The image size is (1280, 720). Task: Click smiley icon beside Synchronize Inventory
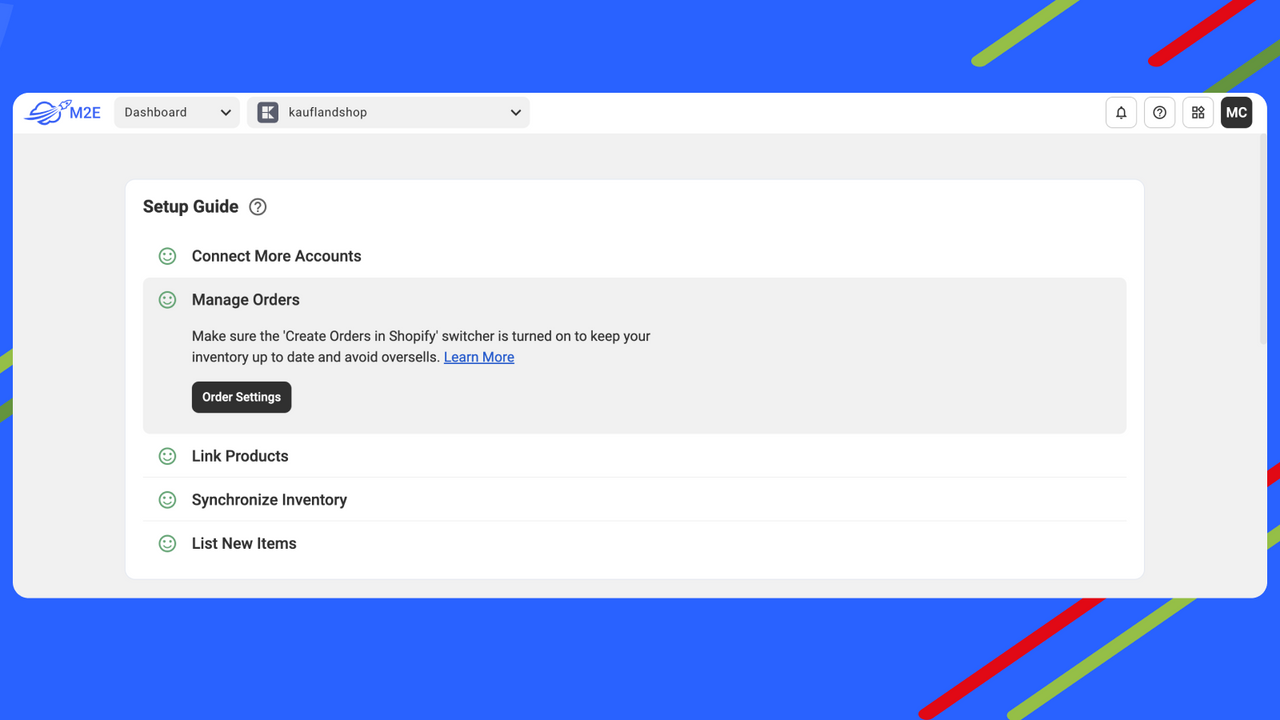[168, 500]
